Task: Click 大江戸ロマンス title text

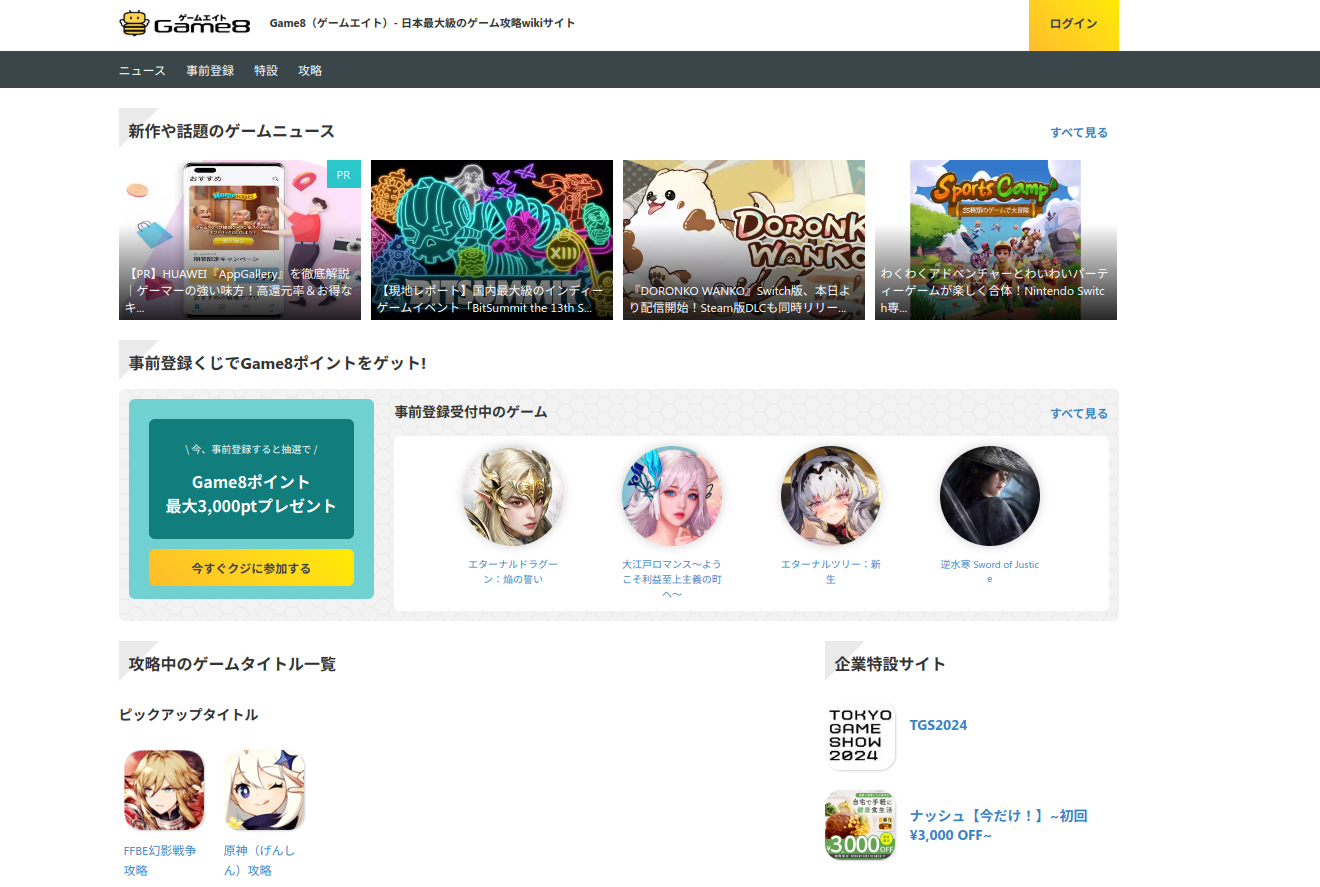Action: pyautogui.click(x=672, y=579)
